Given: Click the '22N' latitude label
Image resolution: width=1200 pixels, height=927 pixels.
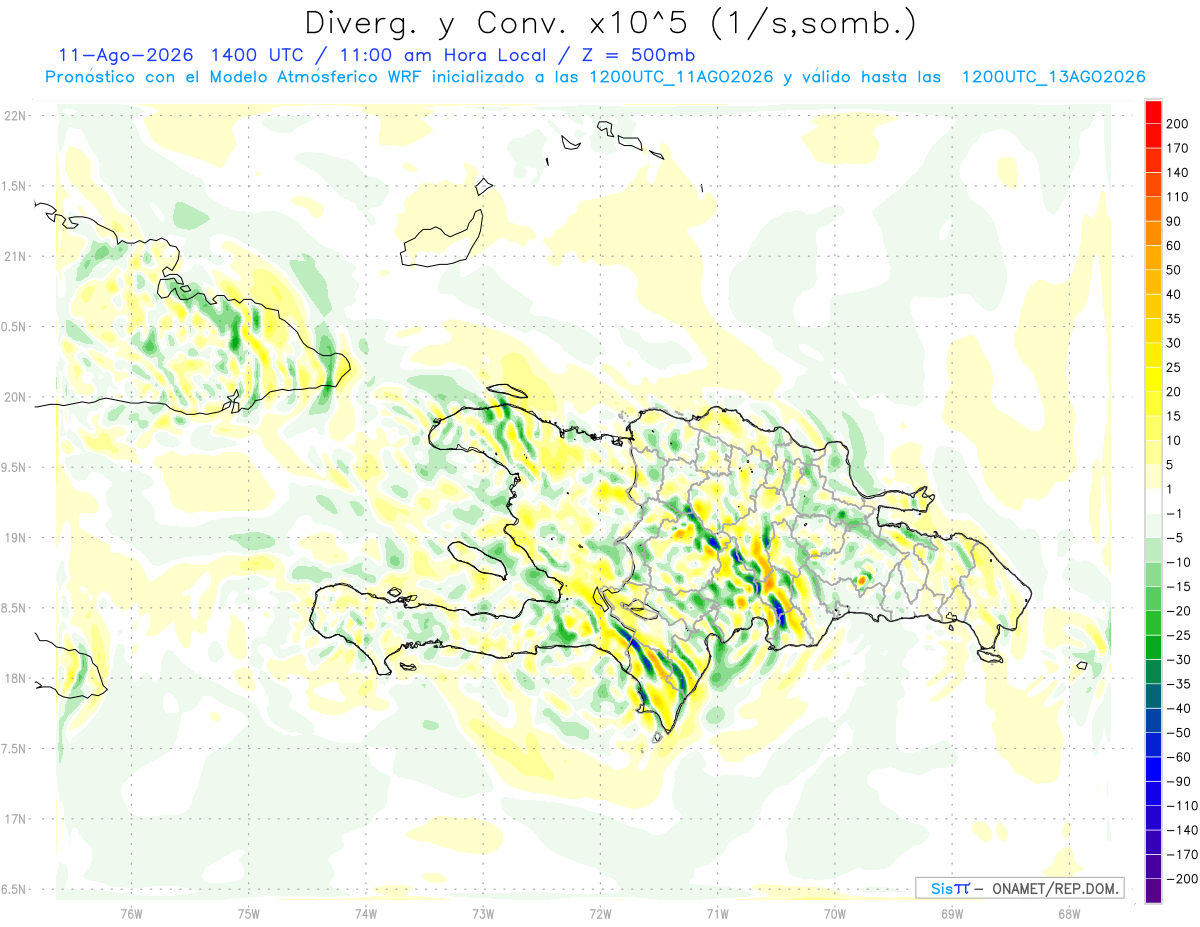Looking at the screenshot, I should click(x=15, y=116).
